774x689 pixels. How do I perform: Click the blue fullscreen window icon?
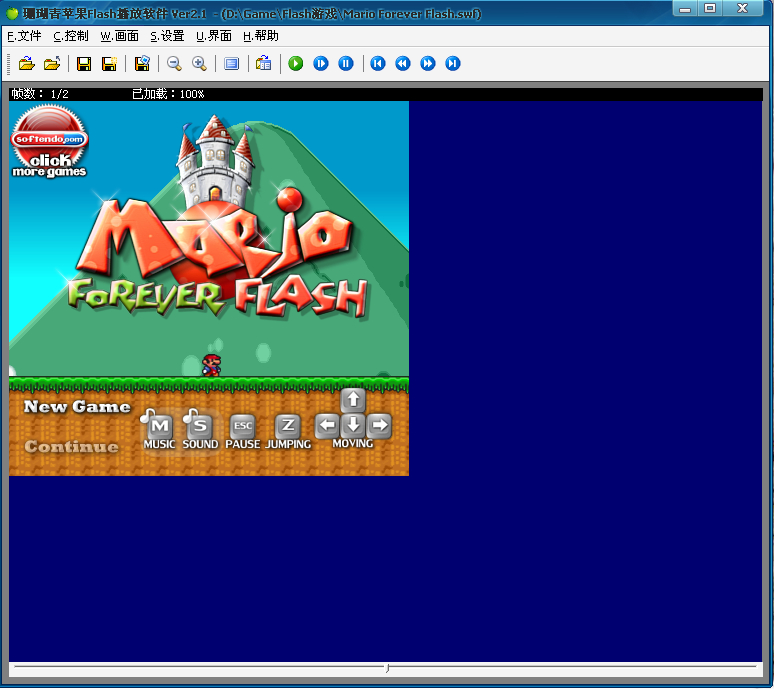point(232,64)
